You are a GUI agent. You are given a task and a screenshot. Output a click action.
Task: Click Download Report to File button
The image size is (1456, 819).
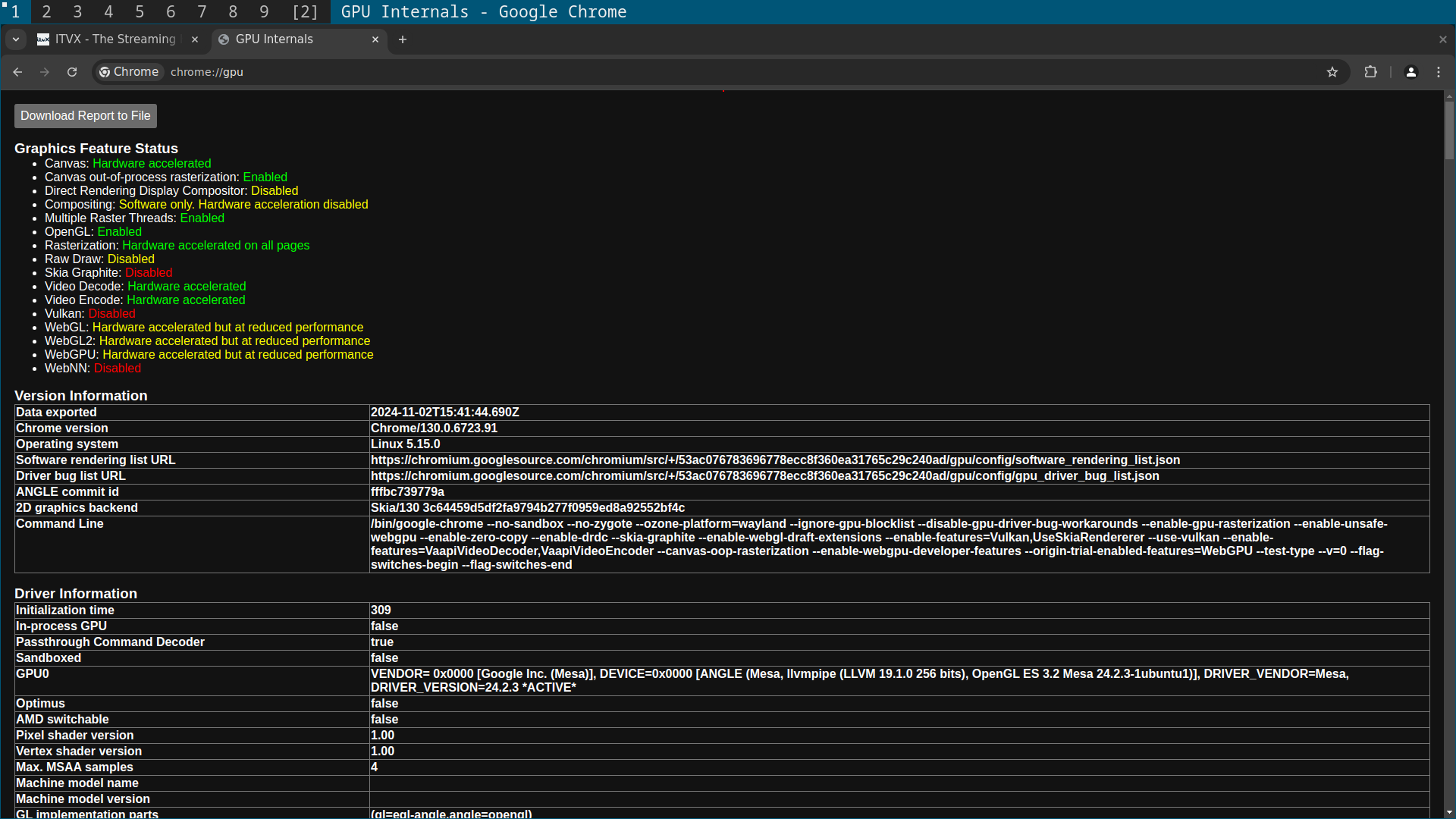pyautogui.click(x=86, y=116)
